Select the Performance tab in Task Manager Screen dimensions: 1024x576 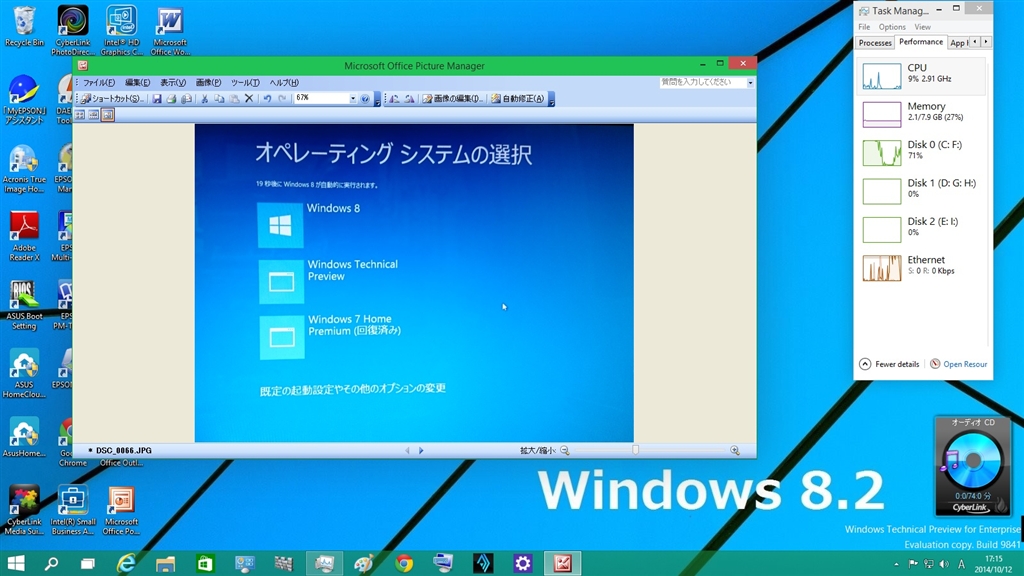pos(921,42)
